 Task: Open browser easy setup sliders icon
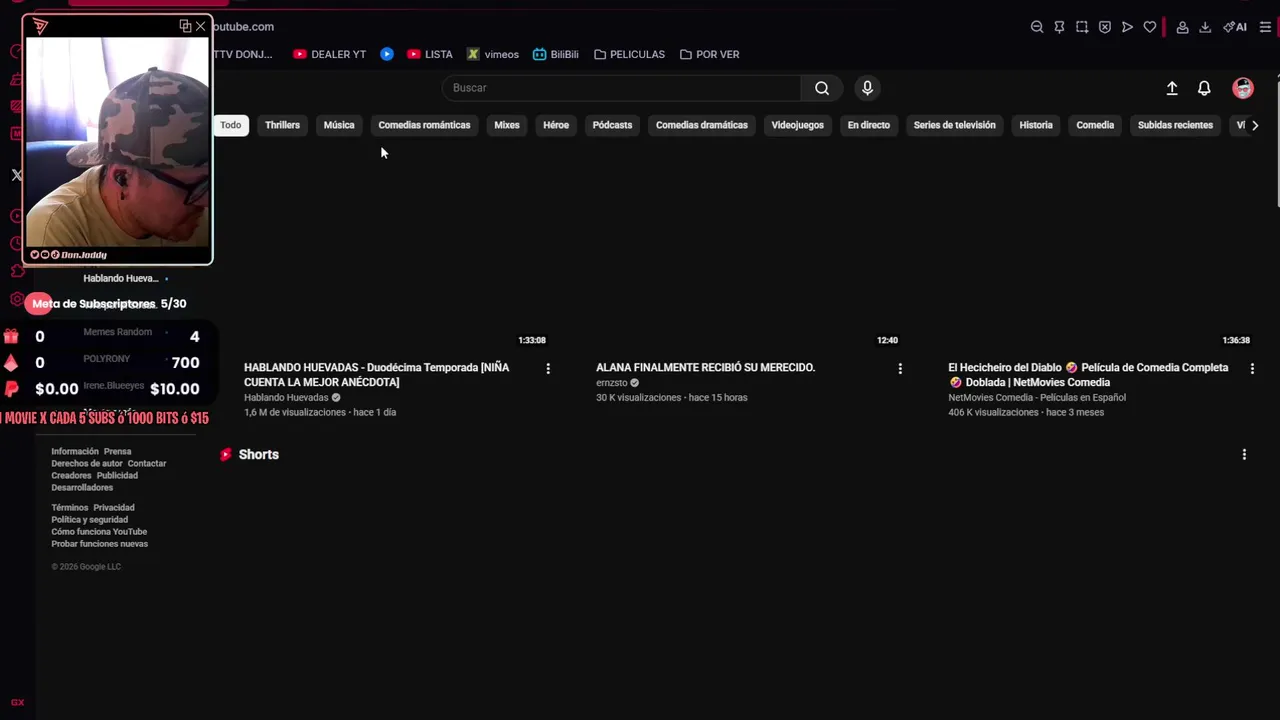1265,27
